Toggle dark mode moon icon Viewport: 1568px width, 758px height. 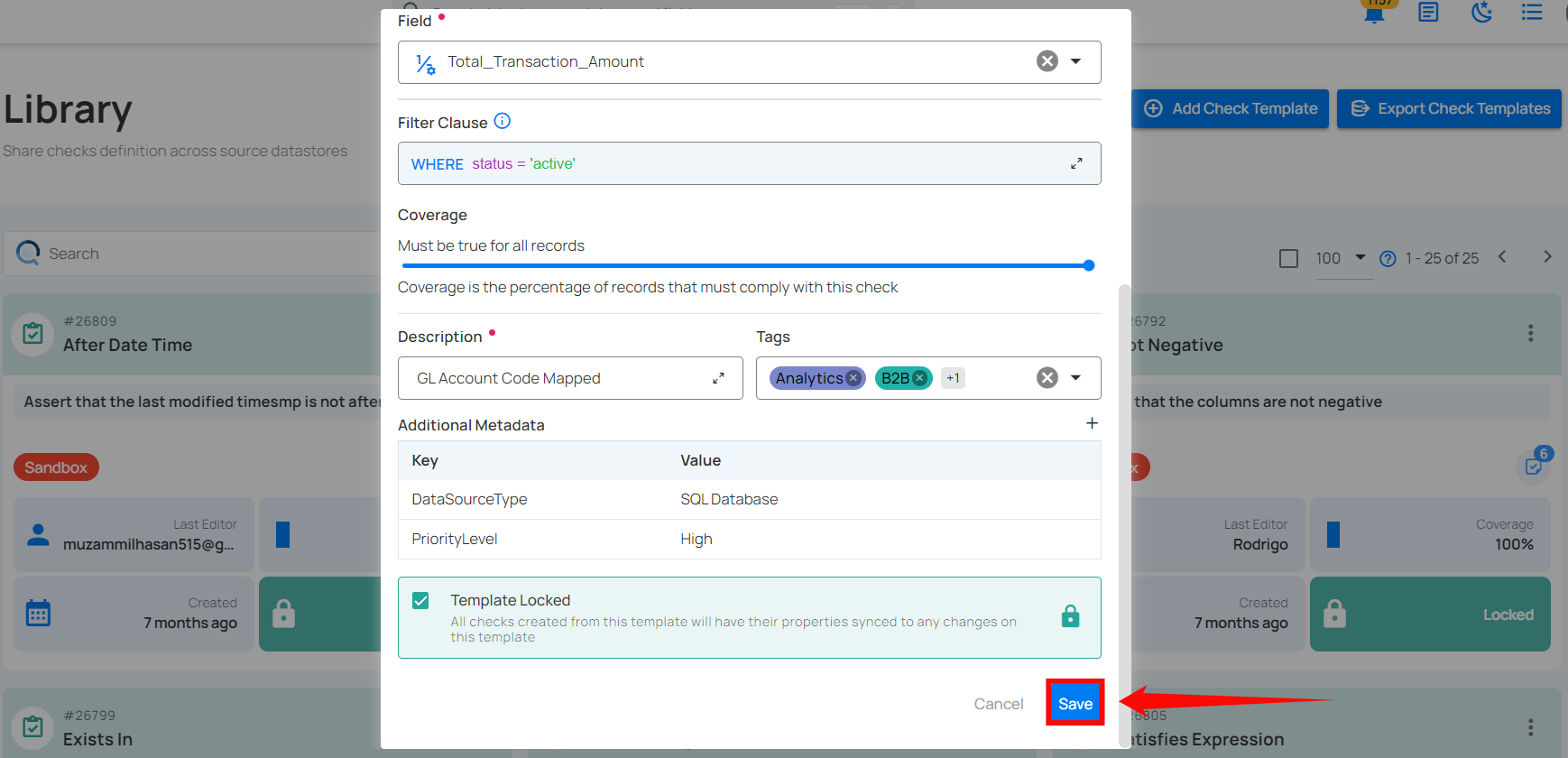pos(1481,12)
